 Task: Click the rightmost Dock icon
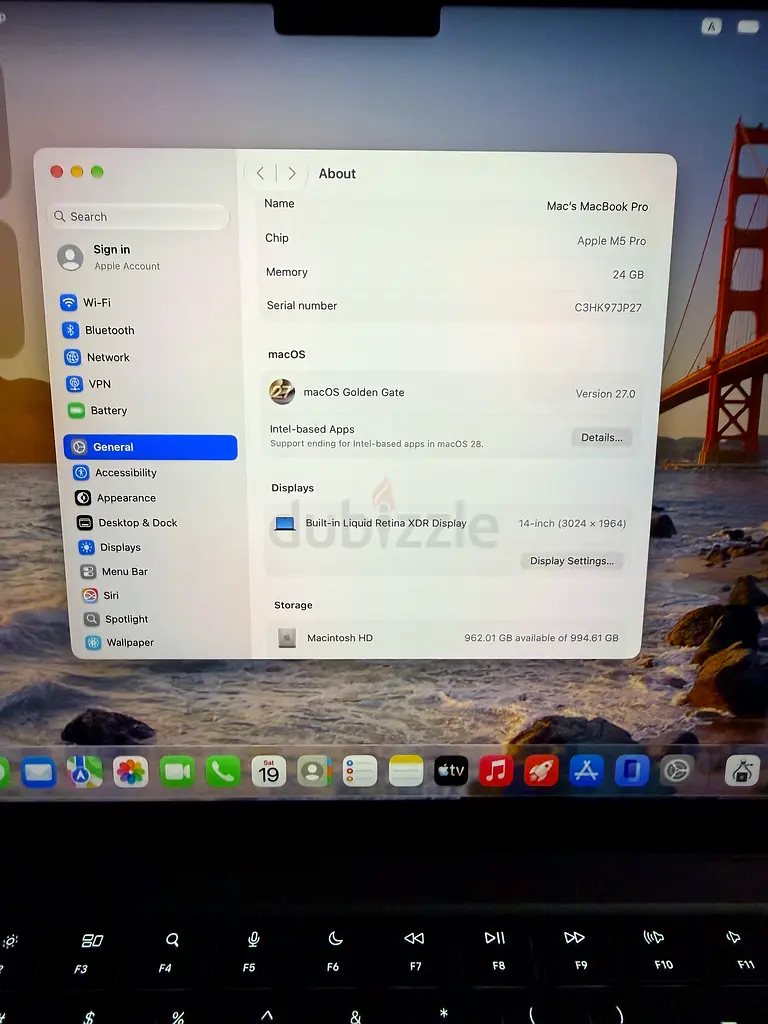pos(743,771)
